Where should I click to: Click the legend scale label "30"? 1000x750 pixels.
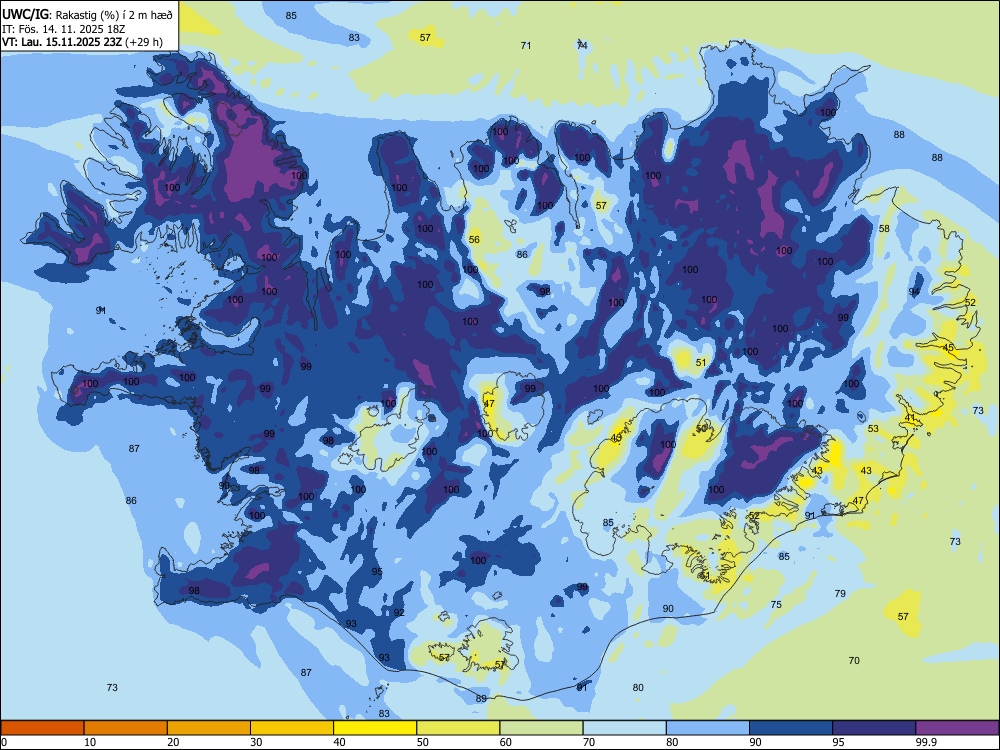point(256,742)
